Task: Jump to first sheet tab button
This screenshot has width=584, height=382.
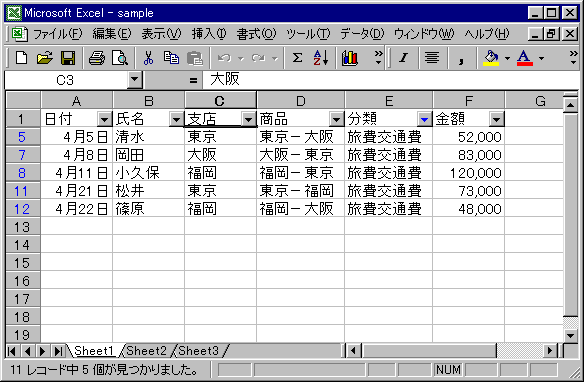Action: click(x=12, y=351)
